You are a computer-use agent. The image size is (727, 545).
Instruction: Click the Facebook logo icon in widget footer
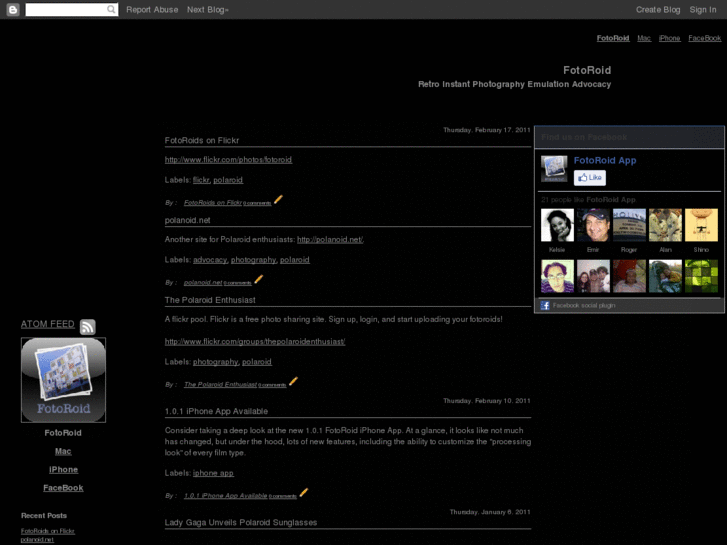click(545, 305)
